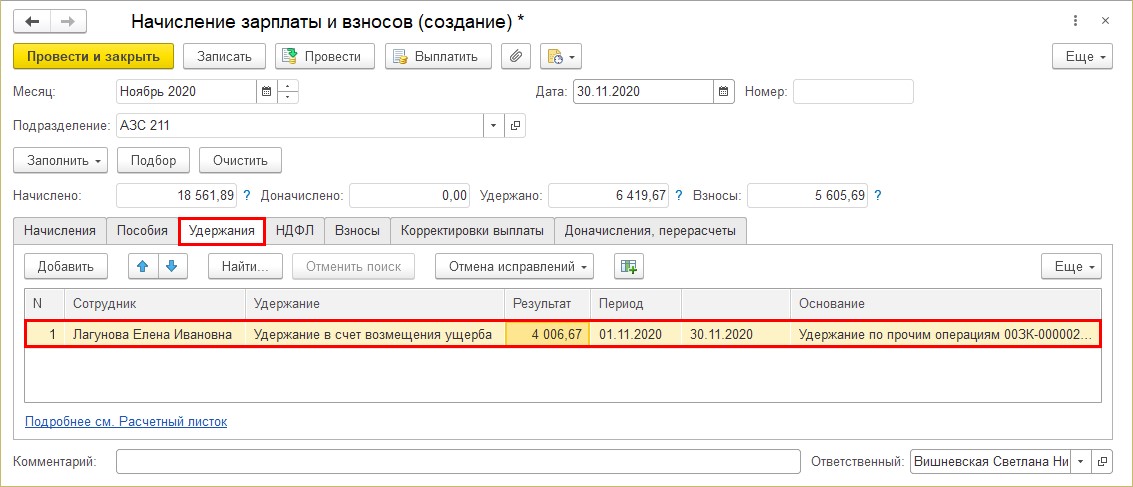
Task: Click the green table settings icon
Action: [628, 266]
